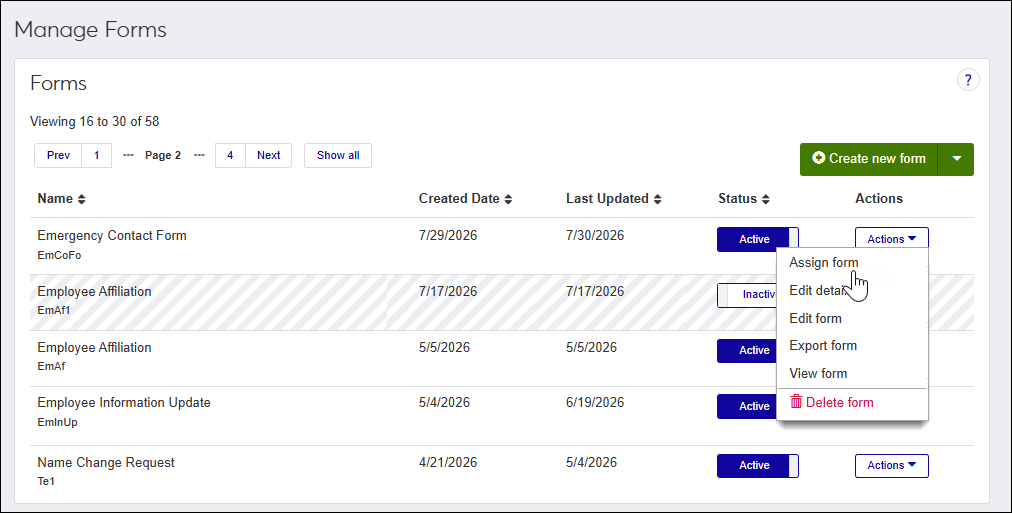Click the Show all button

pos(338,156)
